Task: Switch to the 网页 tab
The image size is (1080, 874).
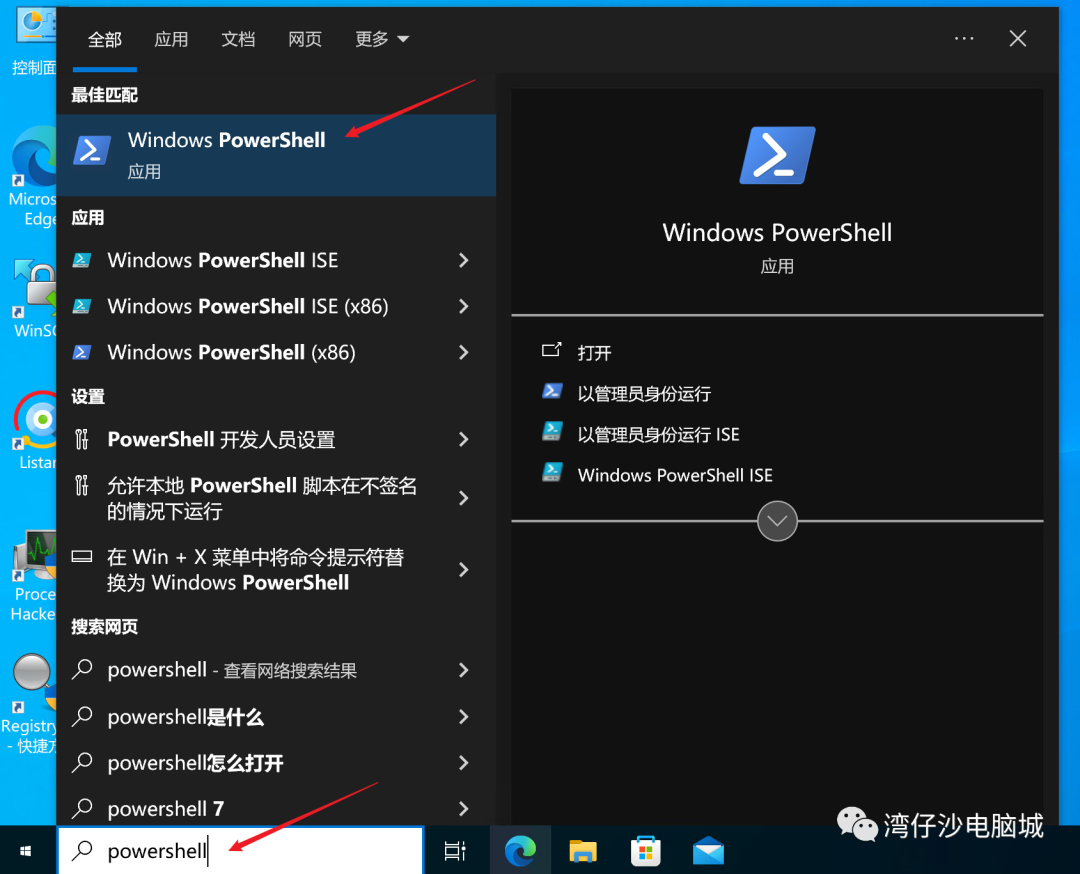Action: [x=305, y=39]
